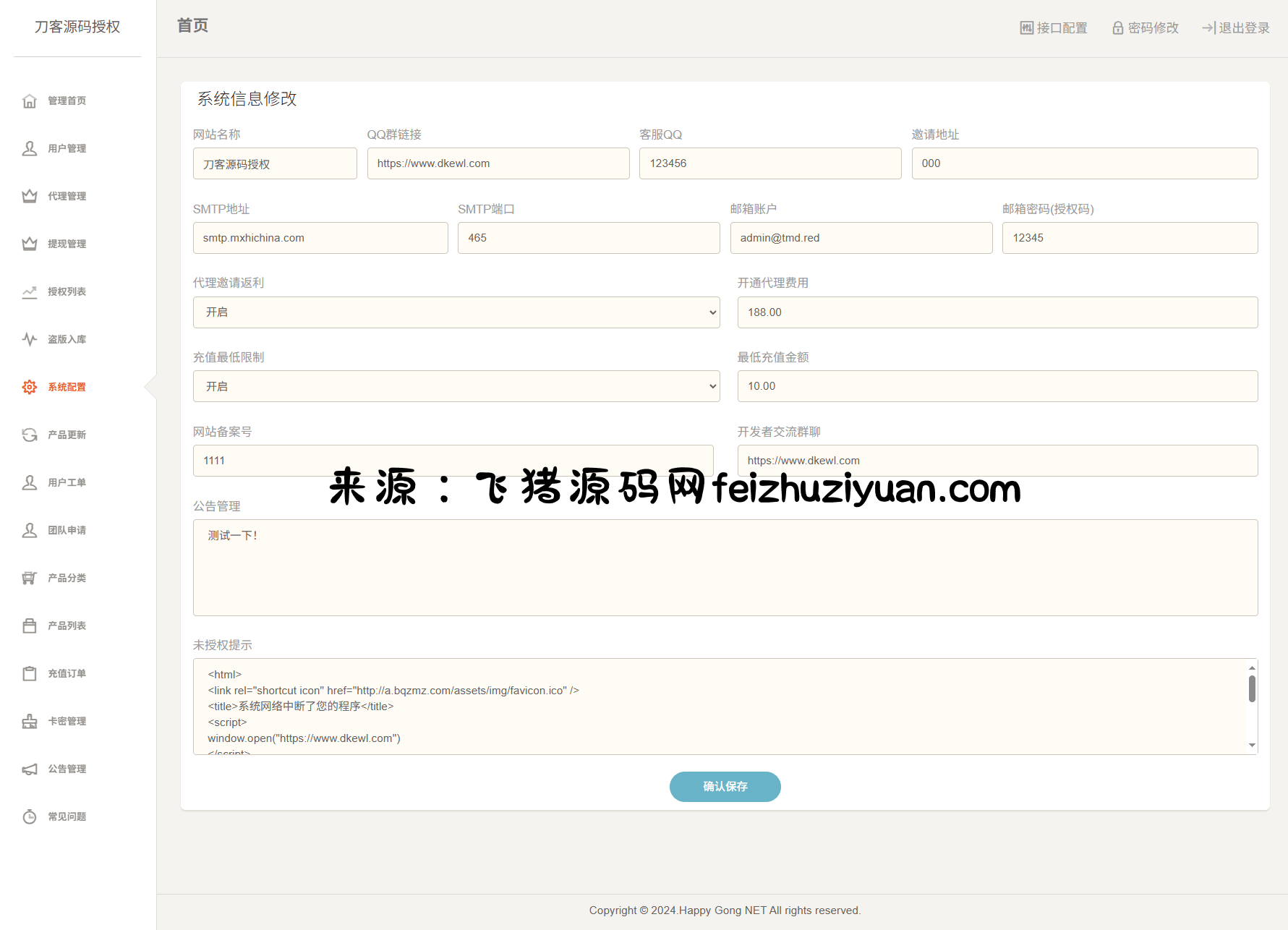The image size is (1288, 930).
Task: Go to 卡密管理 menu item
Action: click(x=67, y=721)
